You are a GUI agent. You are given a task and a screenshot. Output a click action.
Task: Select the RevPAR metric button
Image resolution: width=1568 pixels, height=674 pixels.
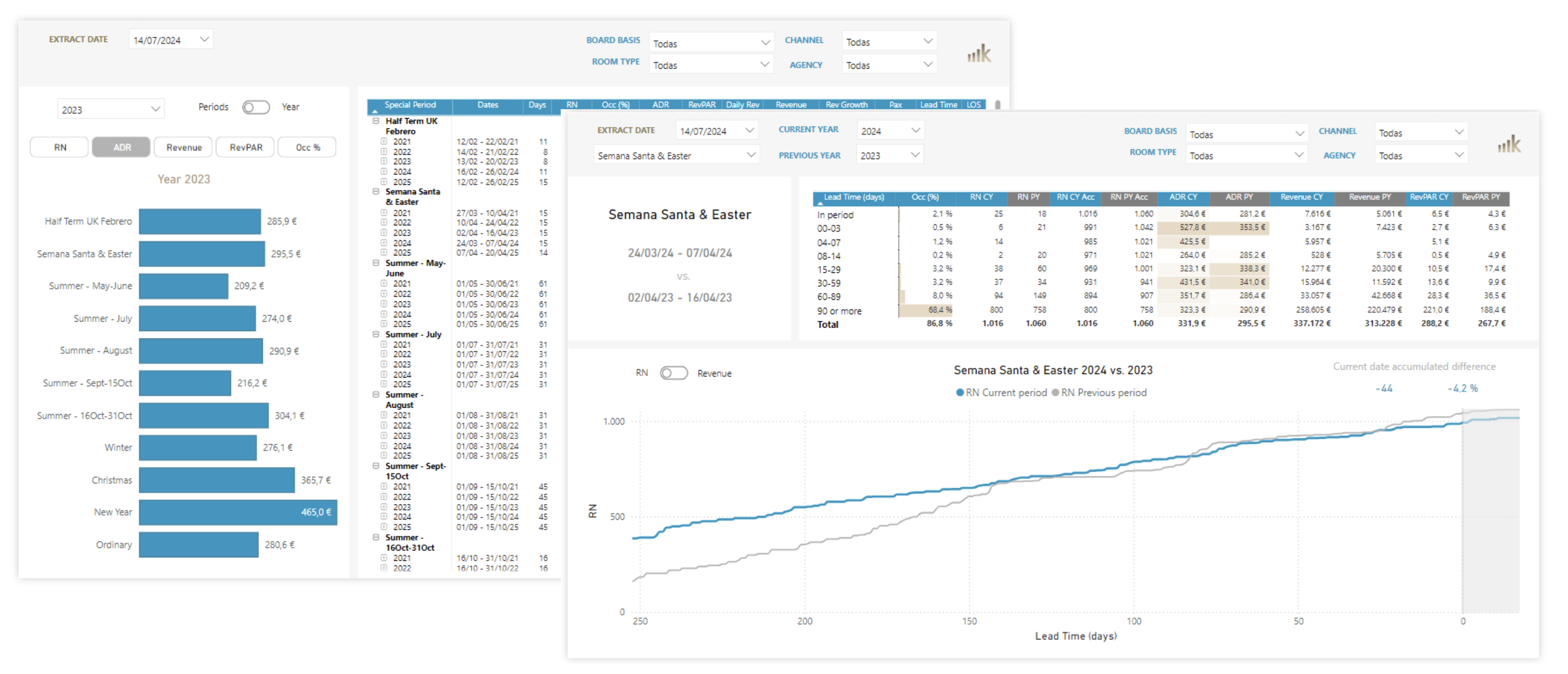point(246,147)
